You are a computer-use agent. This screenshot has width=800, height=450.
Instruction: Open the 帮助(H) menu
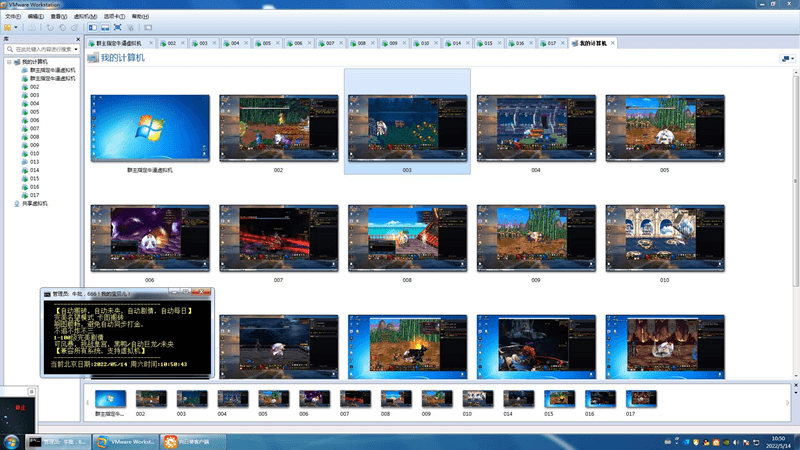140,16
